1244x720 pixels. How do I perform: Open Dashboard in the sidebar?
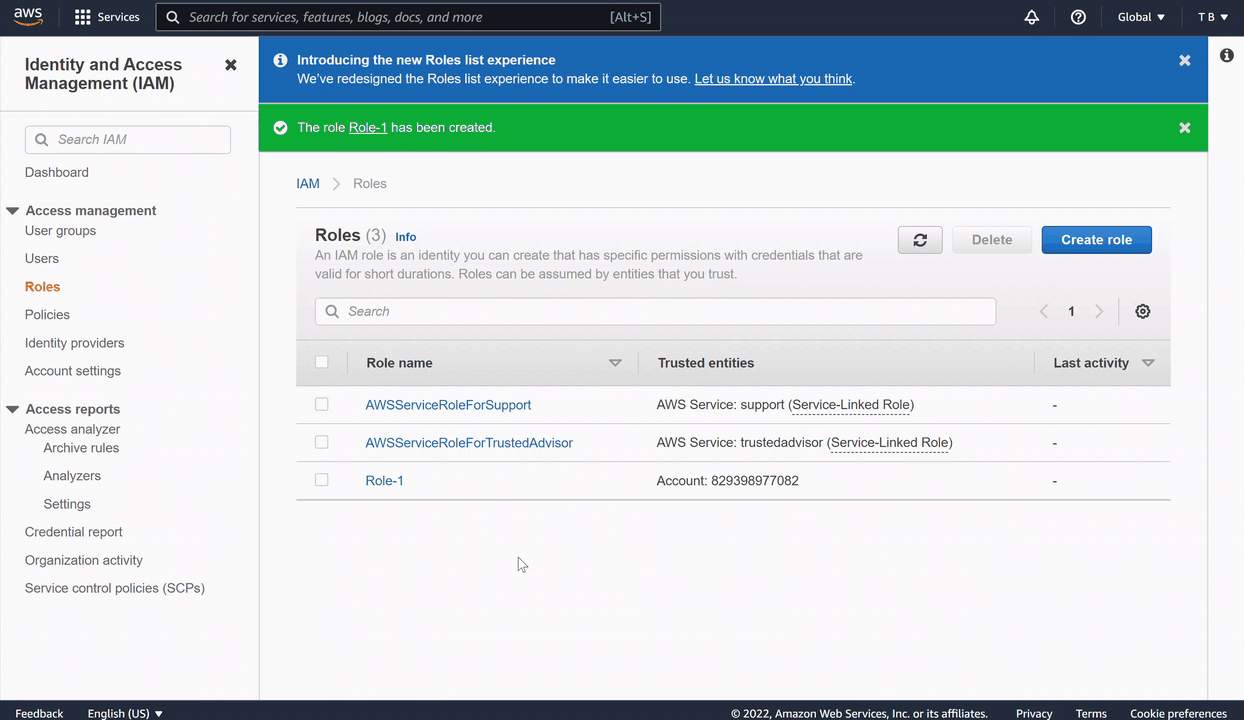point(57,172)
